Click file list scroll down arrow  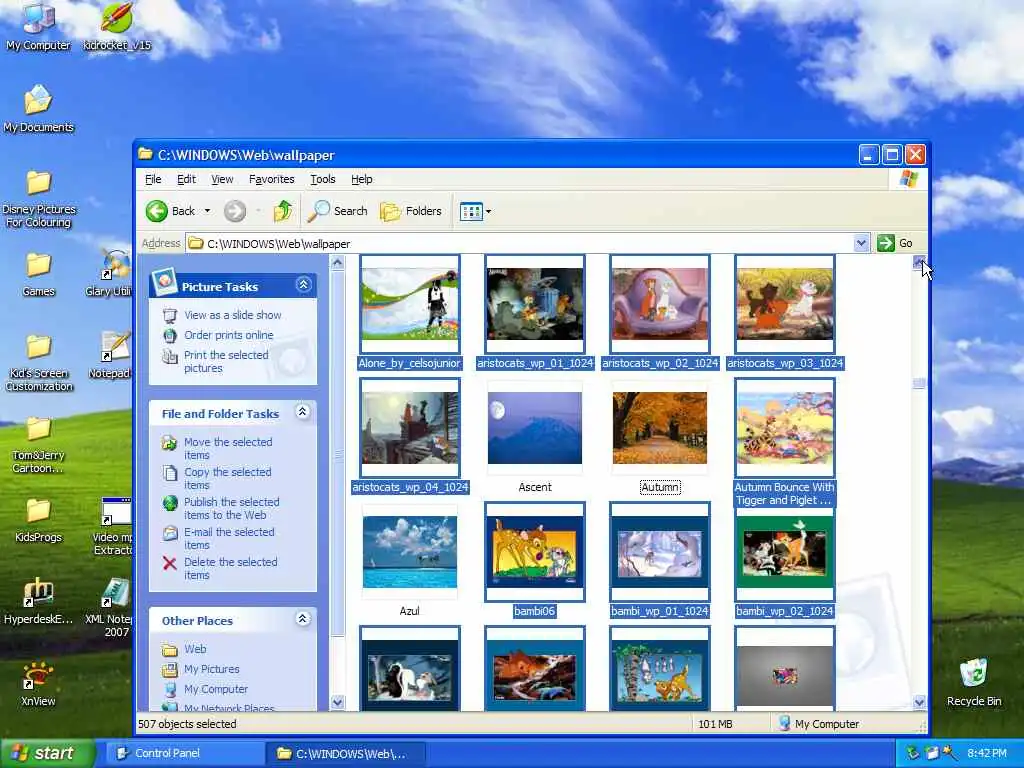tap(920, 703)
